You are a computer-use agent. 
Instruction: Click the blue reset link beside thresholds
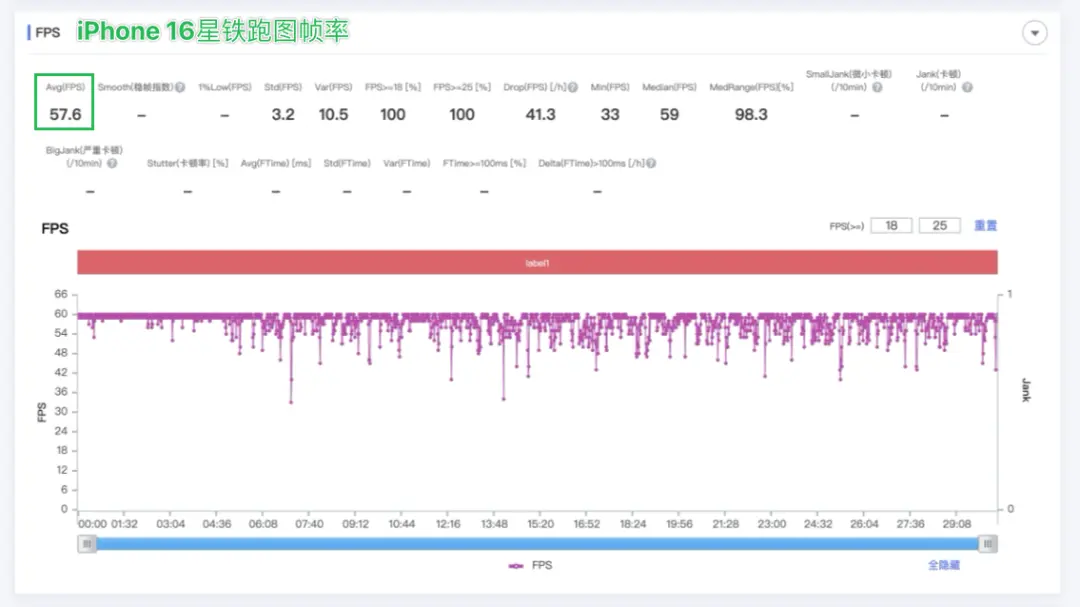[985, 226]
